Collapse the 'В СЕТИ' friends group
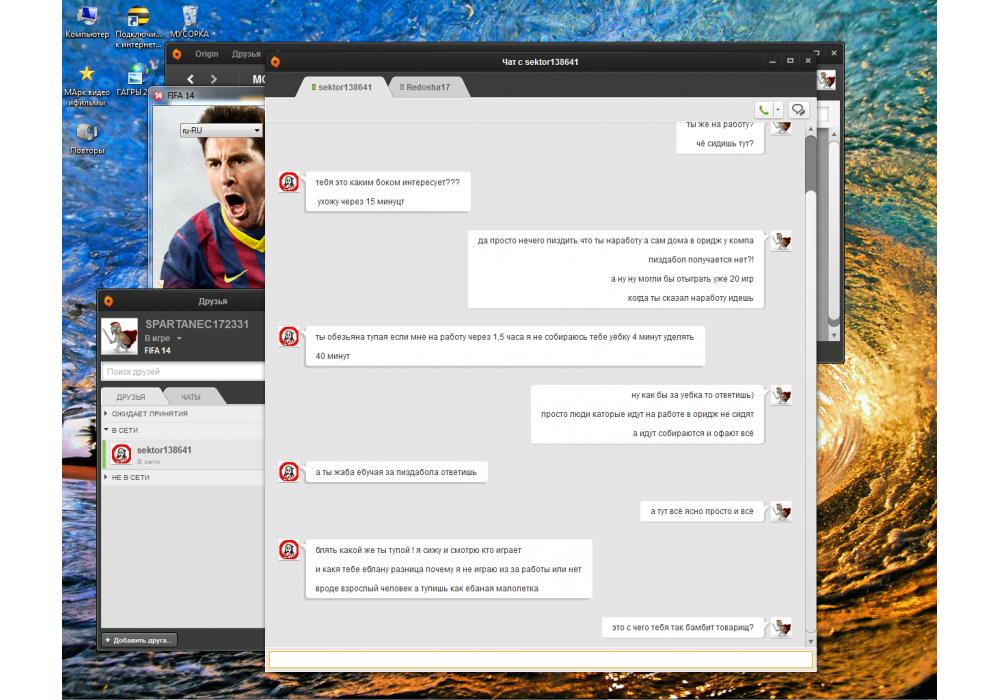This screenshot has width=1000, height=700. pos(125,430)
